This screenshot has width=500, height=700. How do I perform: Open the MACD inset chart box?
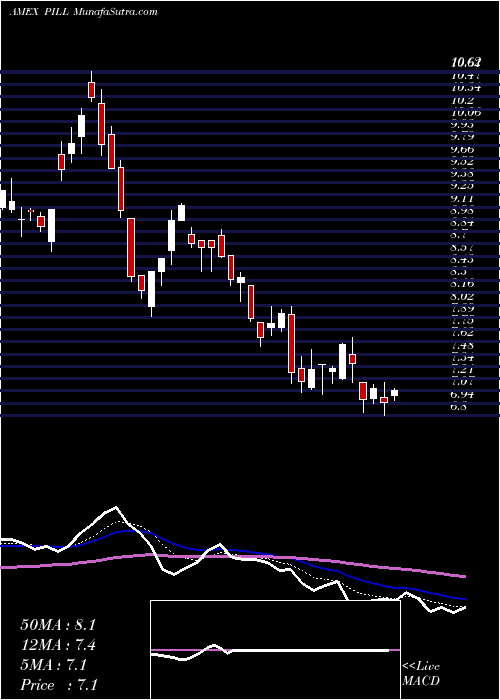coord(275,650)
